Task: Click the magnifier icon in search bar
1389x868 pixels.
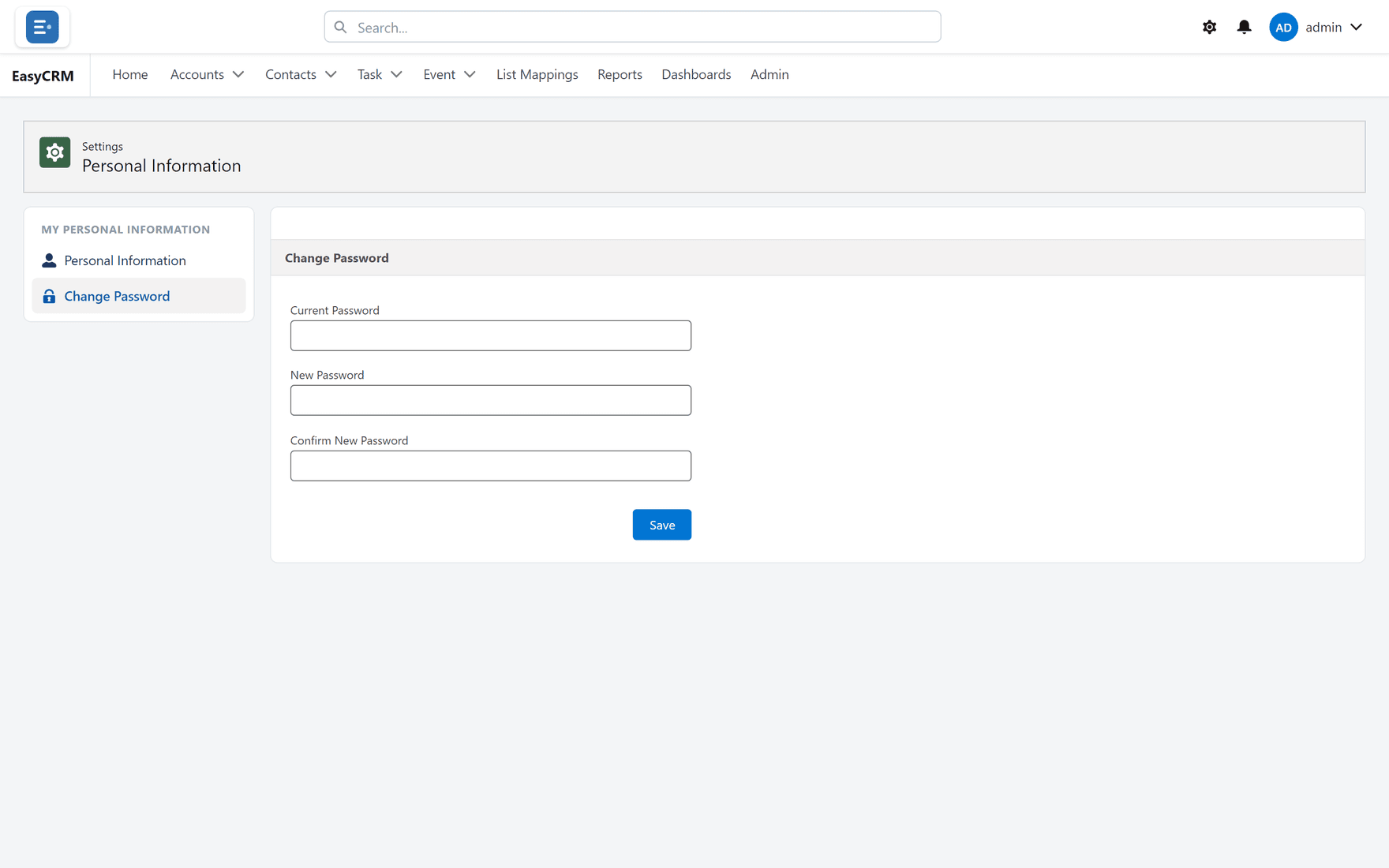Action: (340, 27)
